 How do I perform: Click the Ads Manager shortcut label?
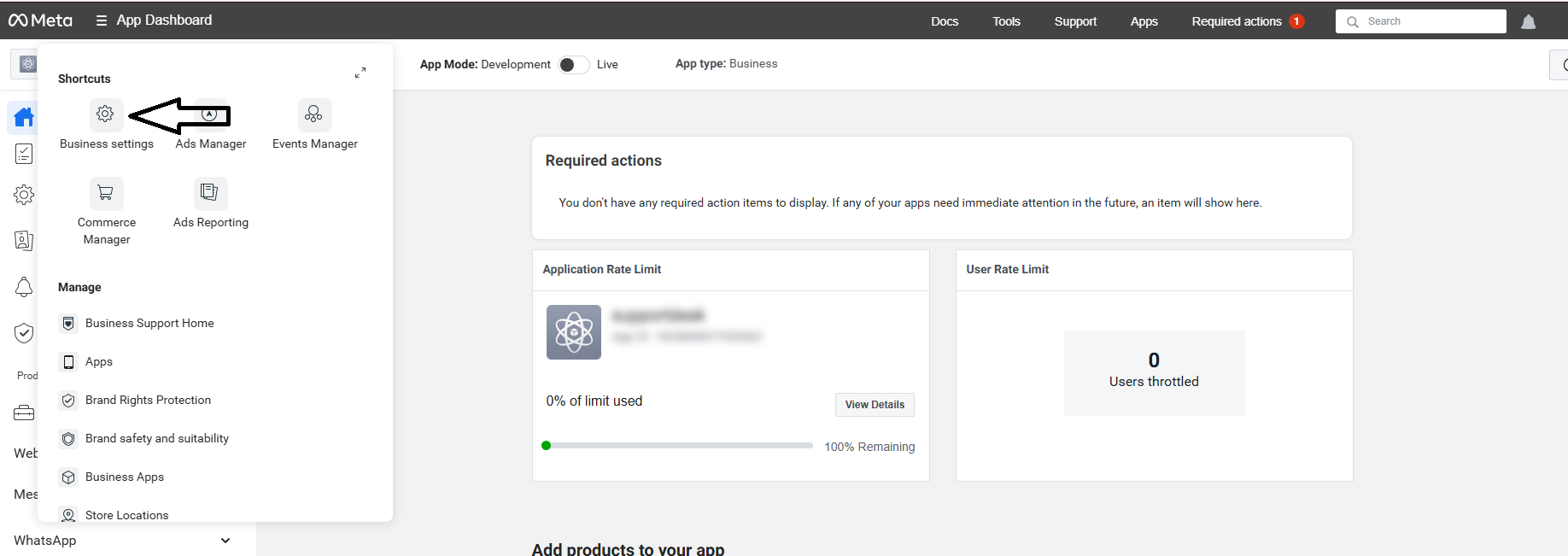(x=211, y=143)
